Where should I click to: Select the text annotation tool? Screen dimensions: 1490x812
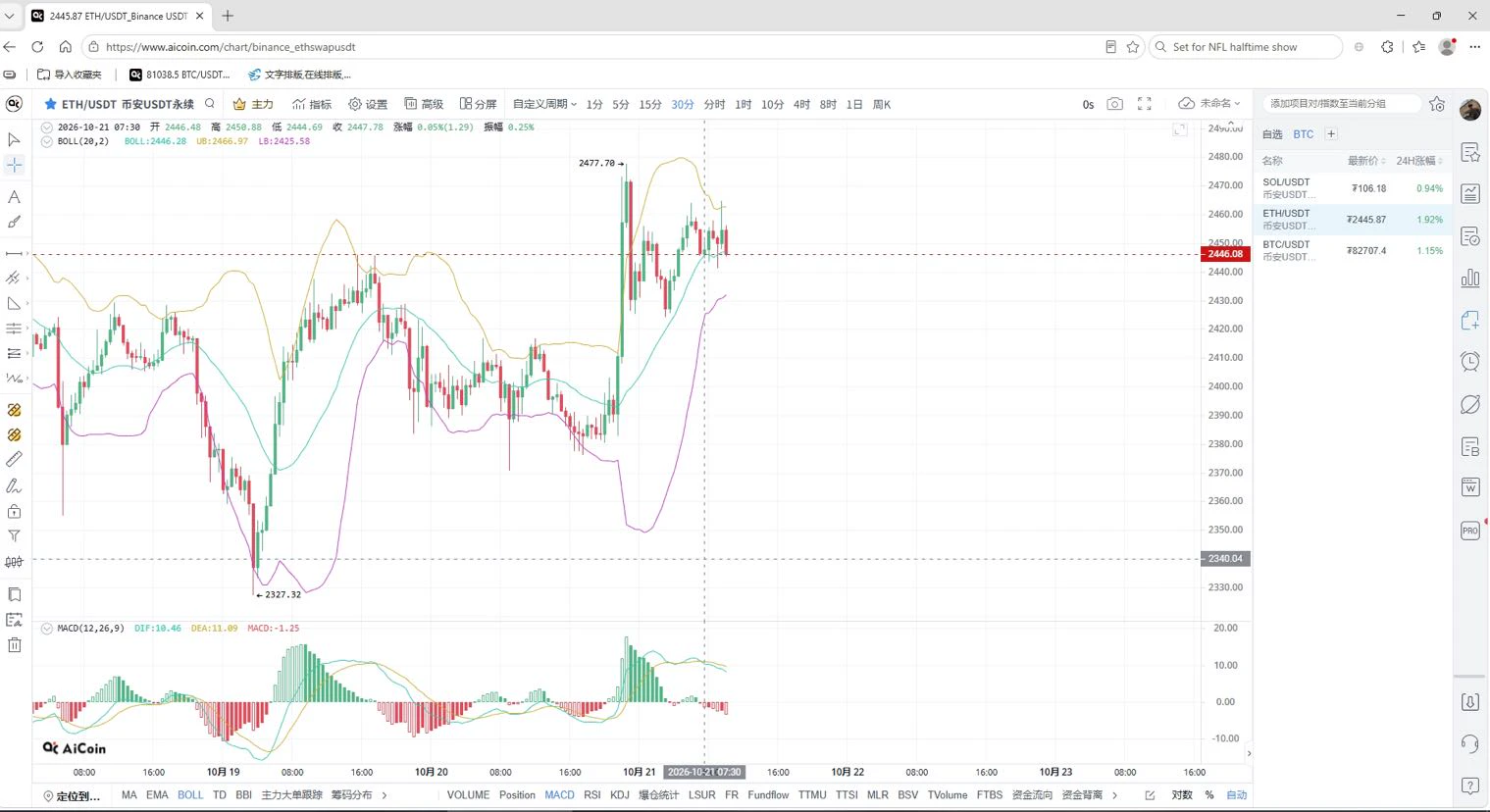pos(15,197)
